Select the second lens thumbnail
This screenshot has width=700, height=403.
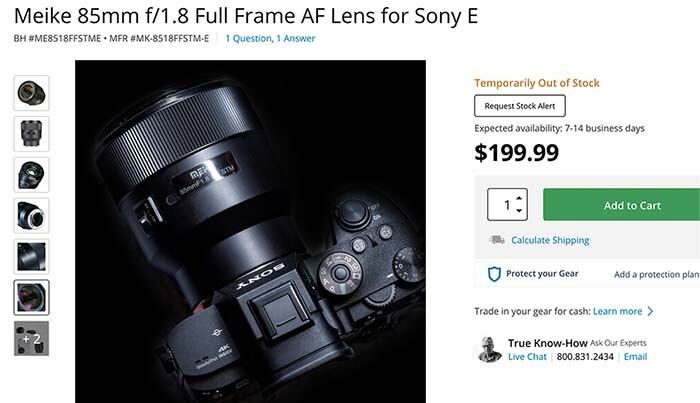pos(32,133)
